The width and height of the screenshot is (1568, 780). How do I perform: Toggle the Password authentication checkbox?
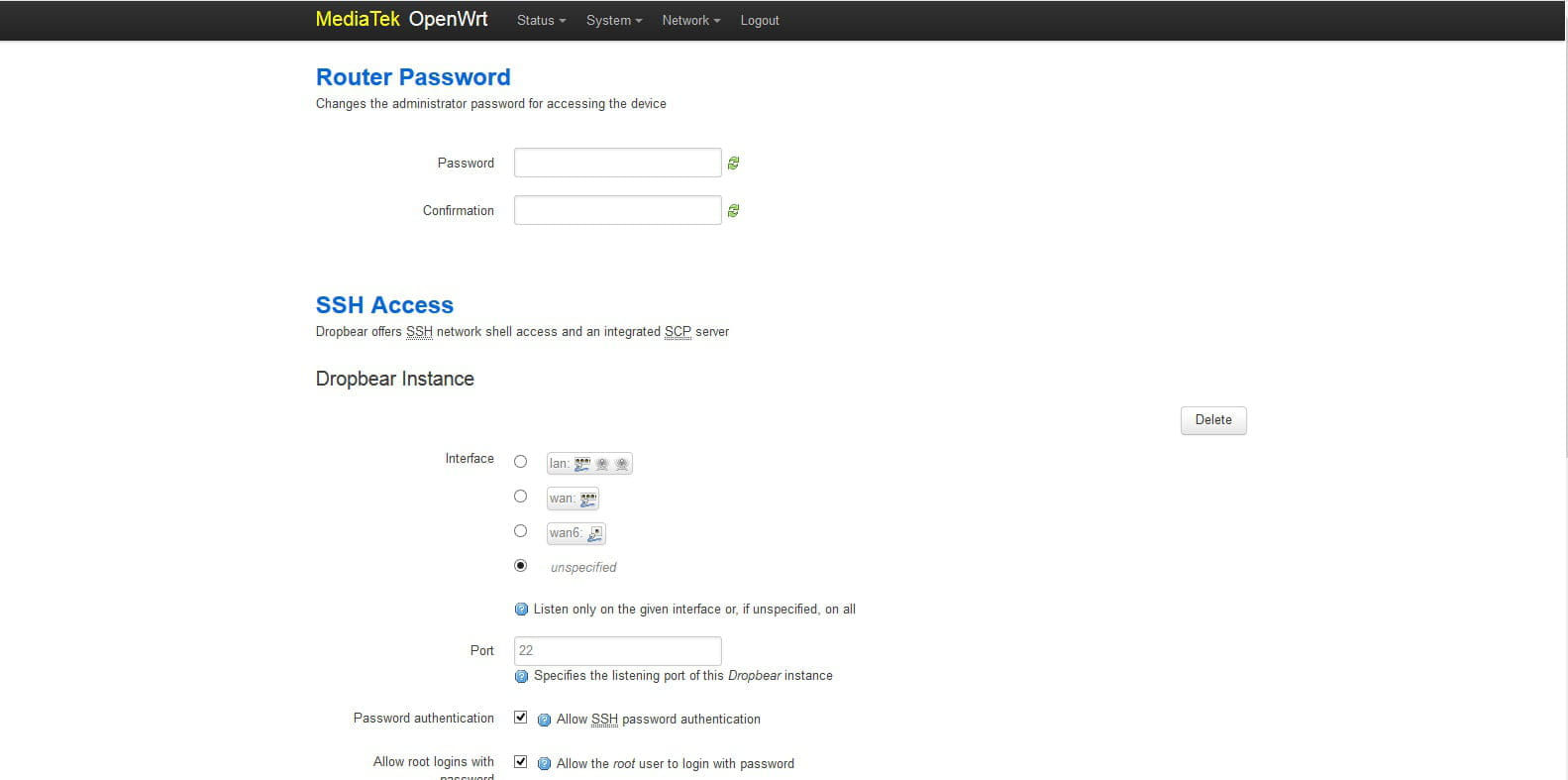tap(520, 718)
